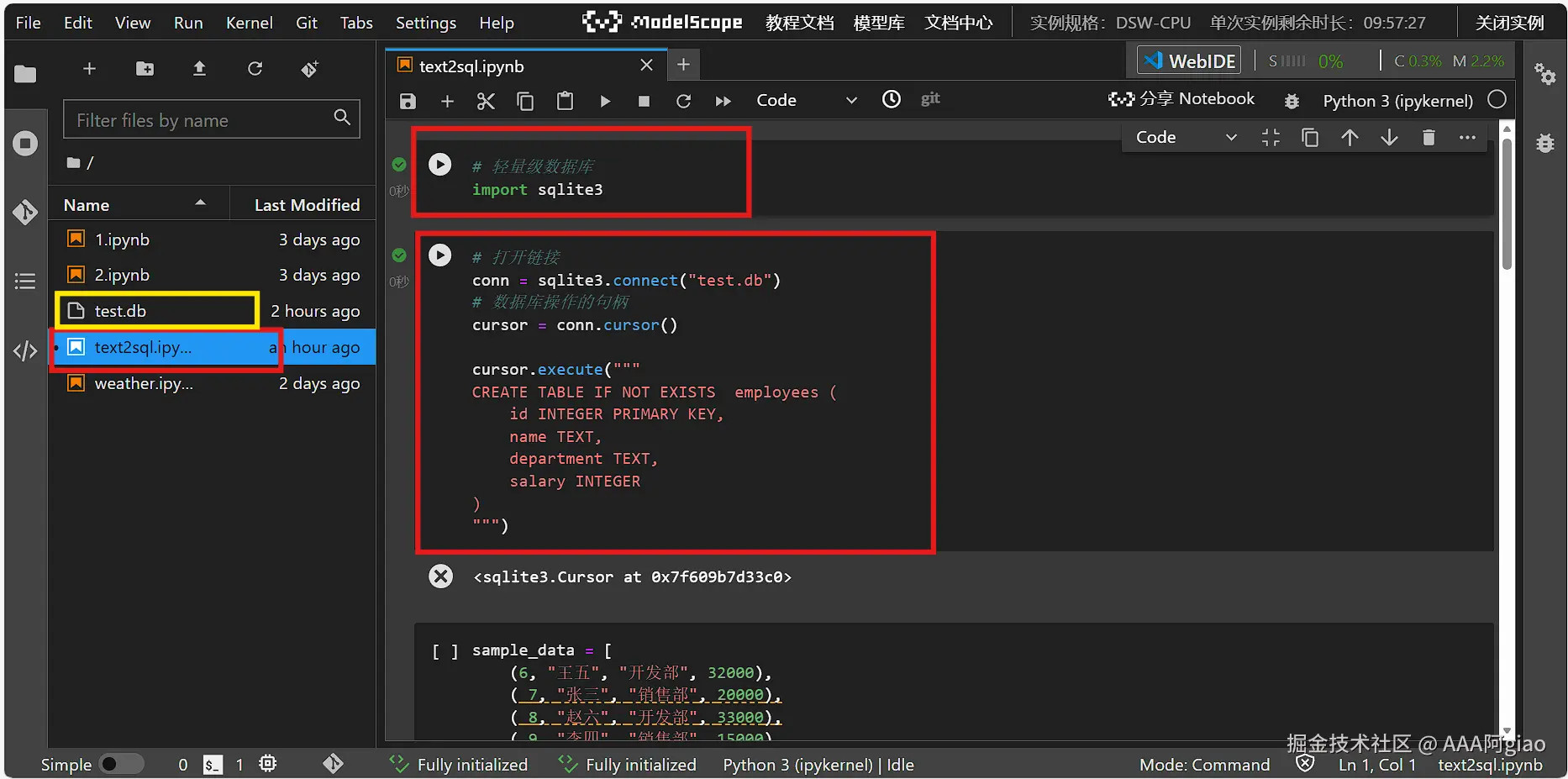Open test.db in the file browser
The height and width of the screenshot is (779, 1568).
(x=120, y=311)
